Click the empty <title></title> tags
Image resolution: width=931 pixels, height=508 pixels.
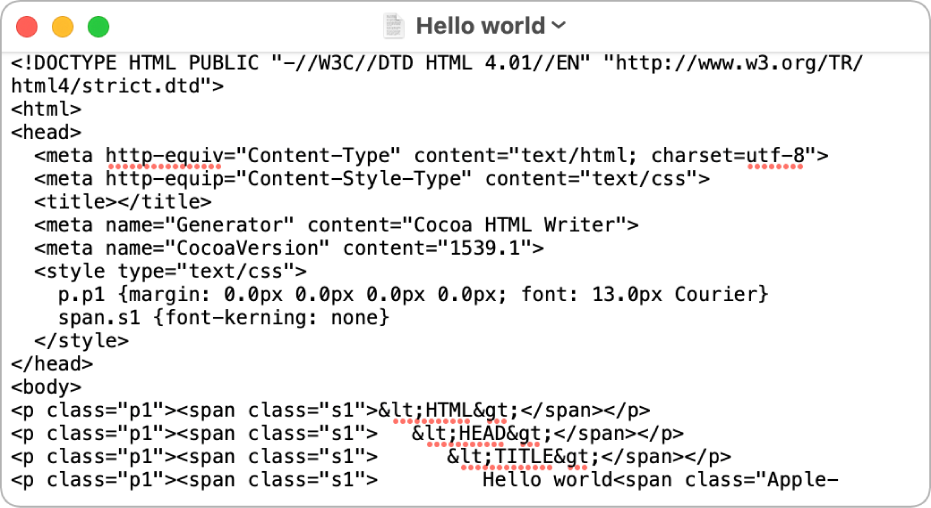pos(123,202)
